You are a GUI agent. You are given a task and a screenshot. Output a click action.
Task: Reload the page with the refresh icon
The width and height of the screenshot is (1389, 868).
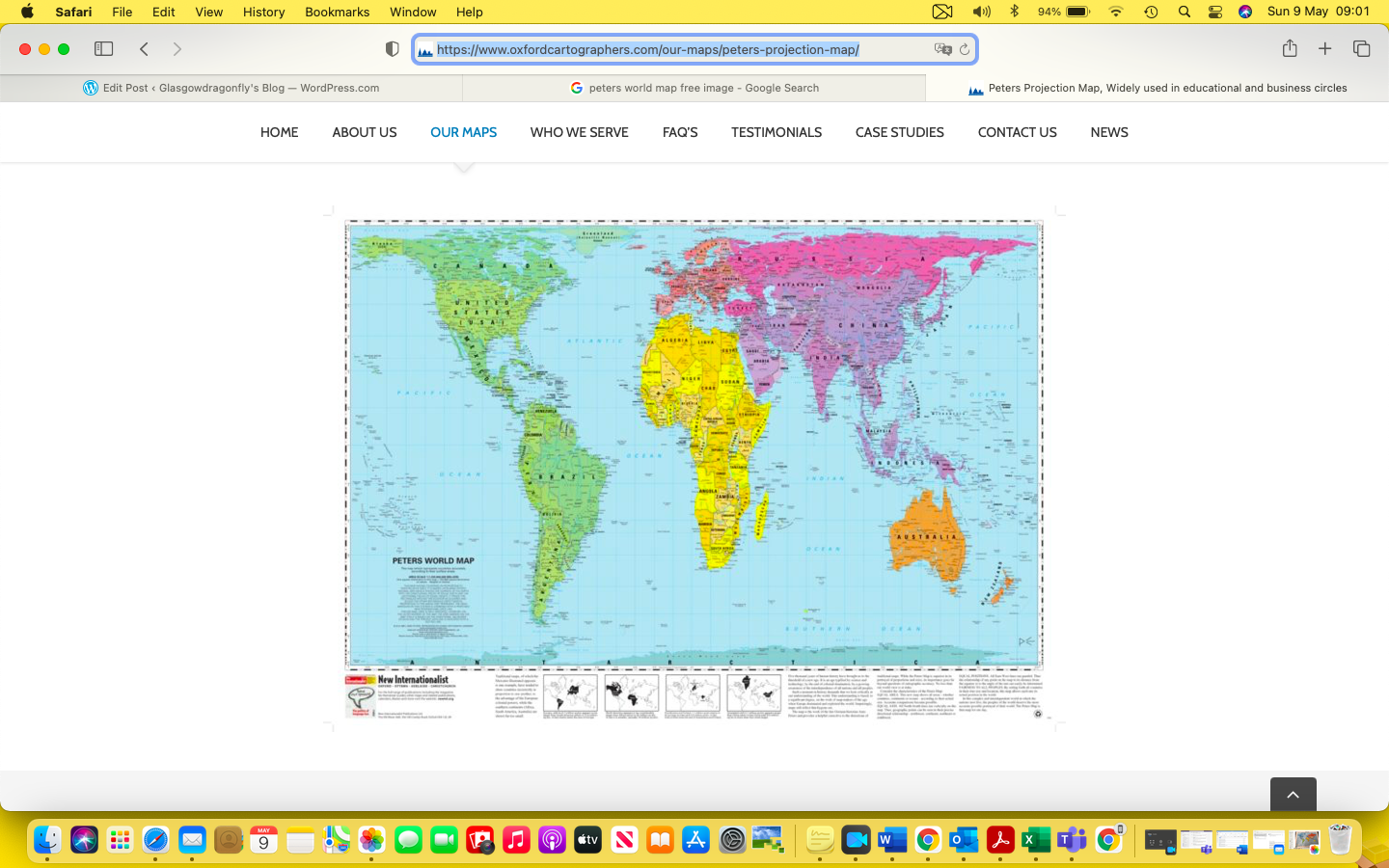pos(964,49)
